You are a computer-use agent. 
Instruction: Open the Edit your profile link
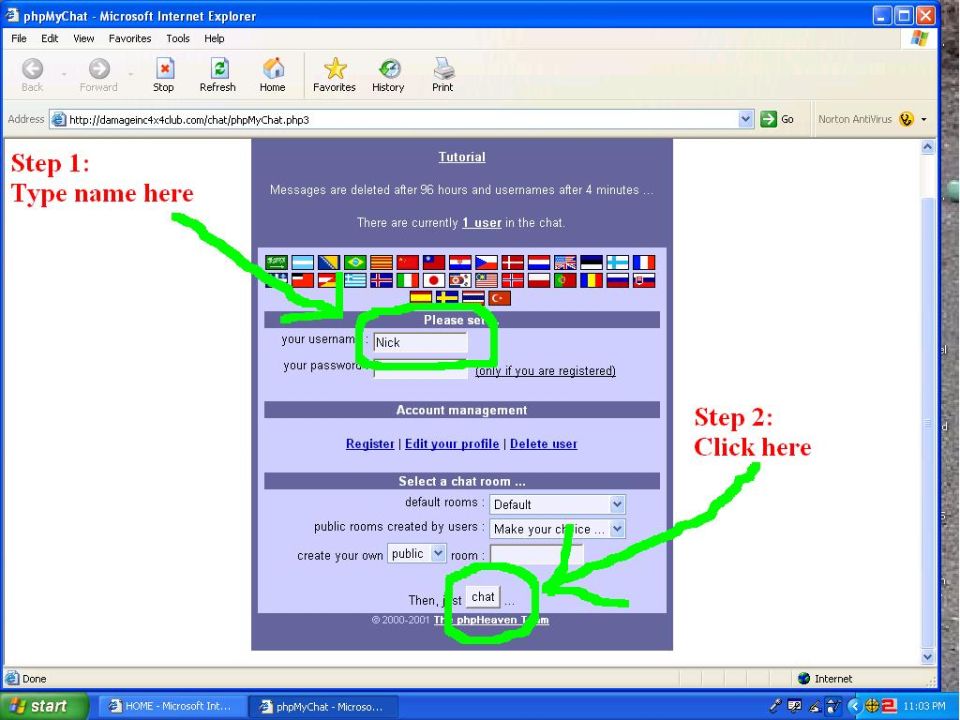pyautogui.click(x=452, y=444)
